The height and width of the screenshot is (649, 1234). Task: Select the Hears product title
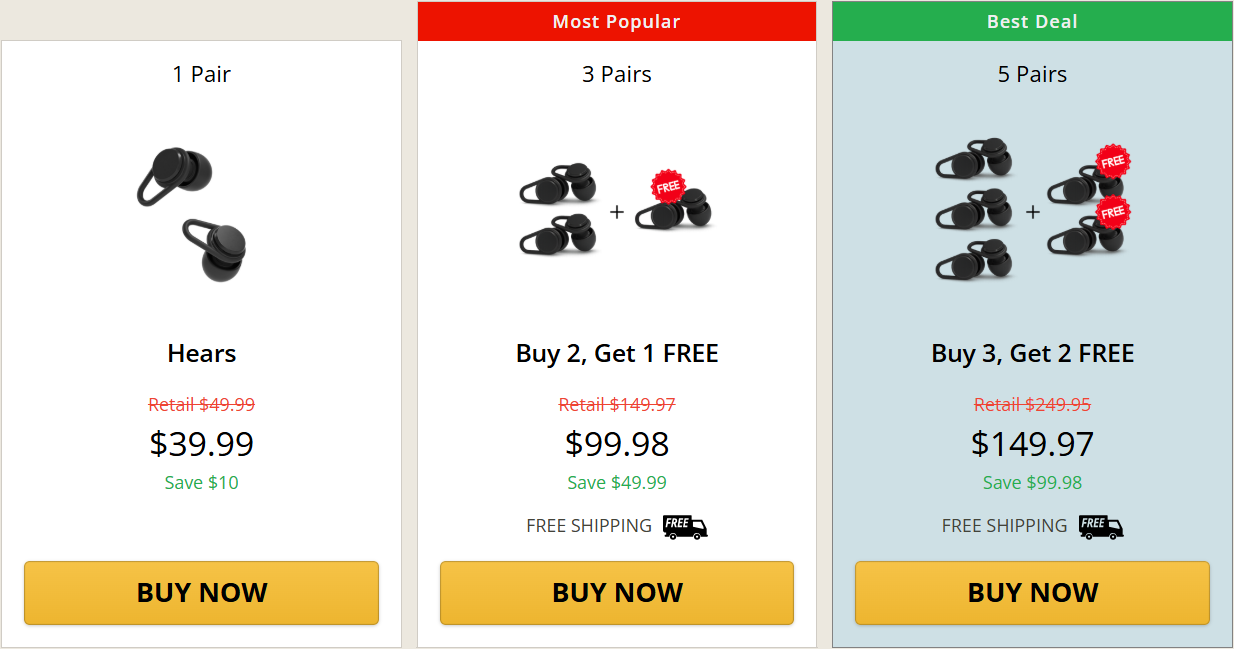pos(201,353)
